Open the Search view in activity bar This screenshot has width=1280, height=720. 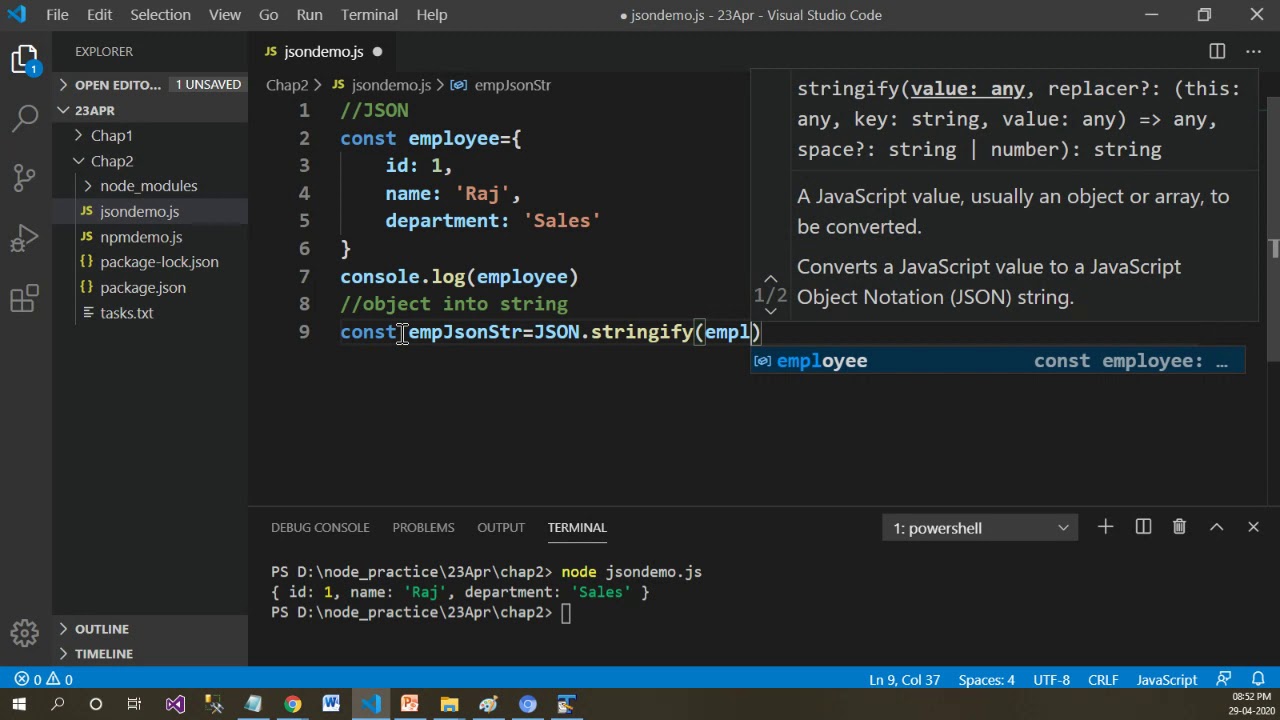[25, 119]
